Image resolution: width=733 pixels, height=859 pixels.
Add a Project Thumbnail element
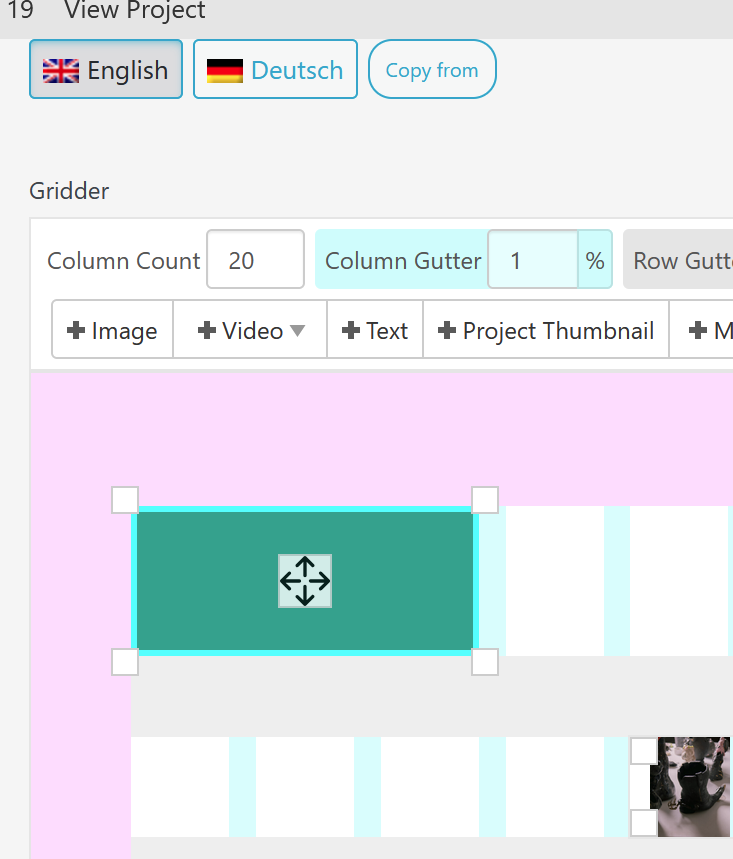(545, 331)
